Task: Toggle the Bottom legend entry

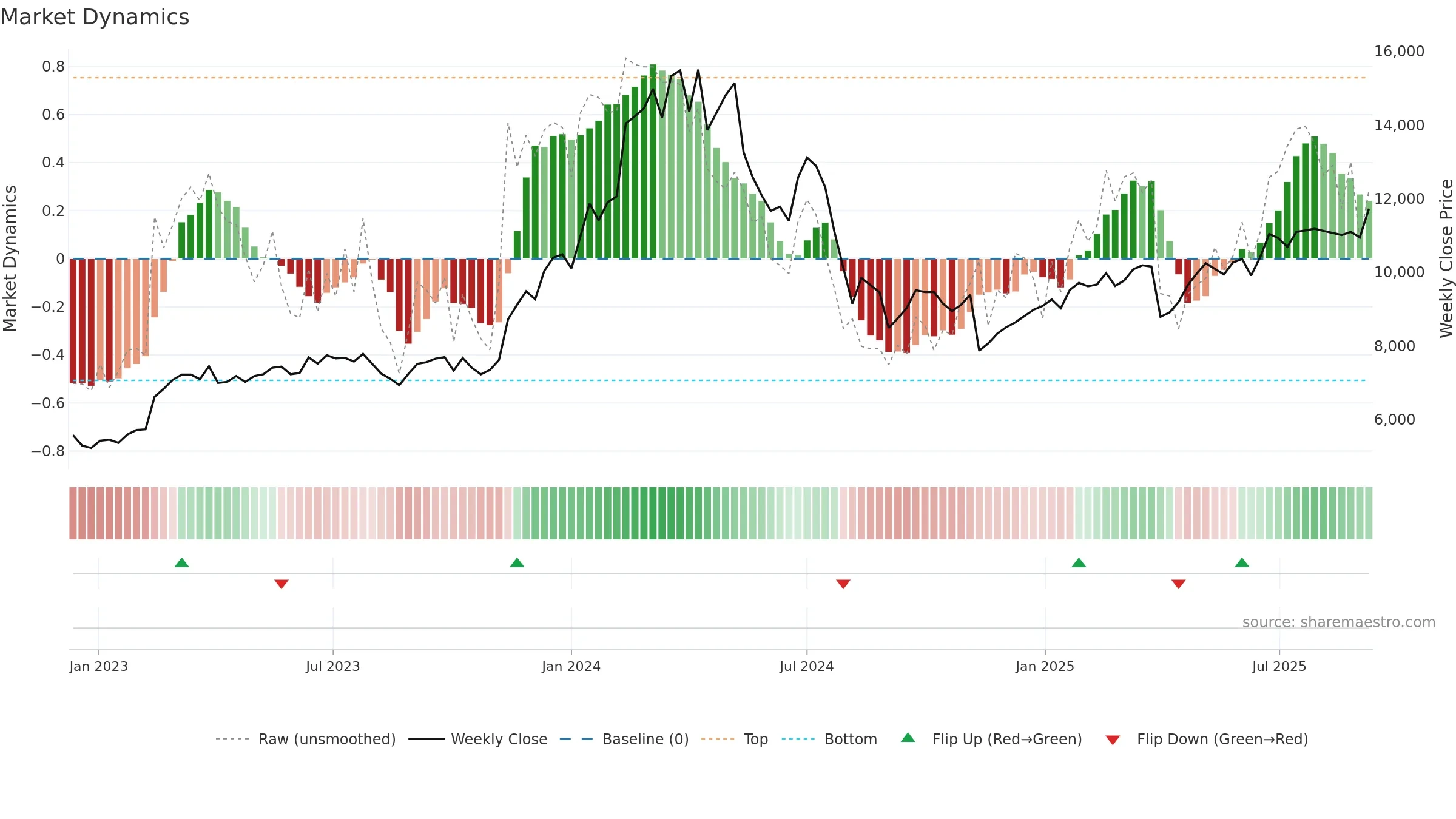Action: (x=829, y=739)
